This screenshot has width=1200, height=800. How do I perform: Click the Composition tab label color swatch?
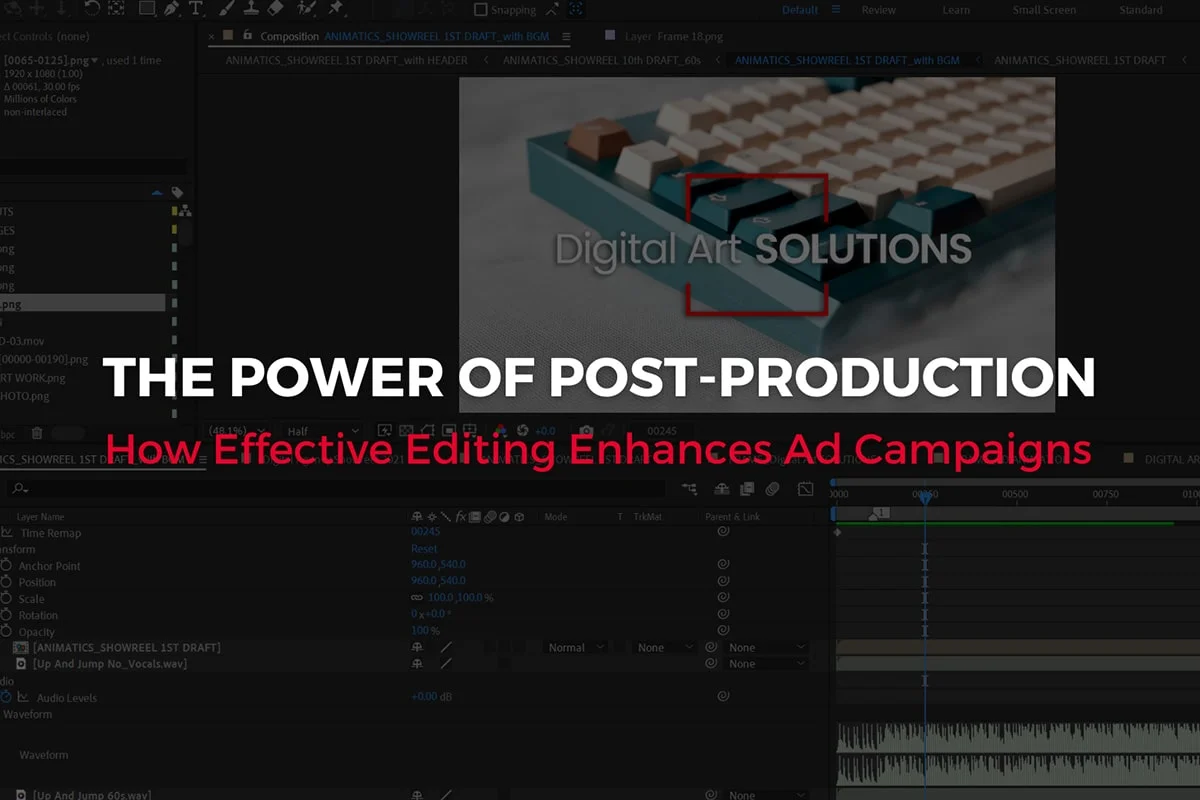point(229,35)
